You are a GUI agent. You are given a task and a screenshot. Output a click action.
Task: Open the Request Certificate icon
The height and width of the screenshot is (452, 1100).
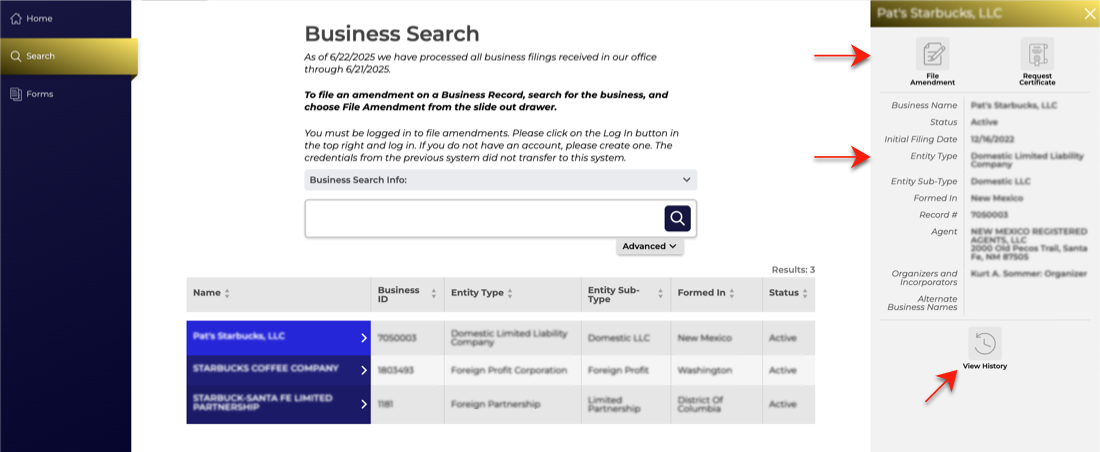coord(1037,54)
